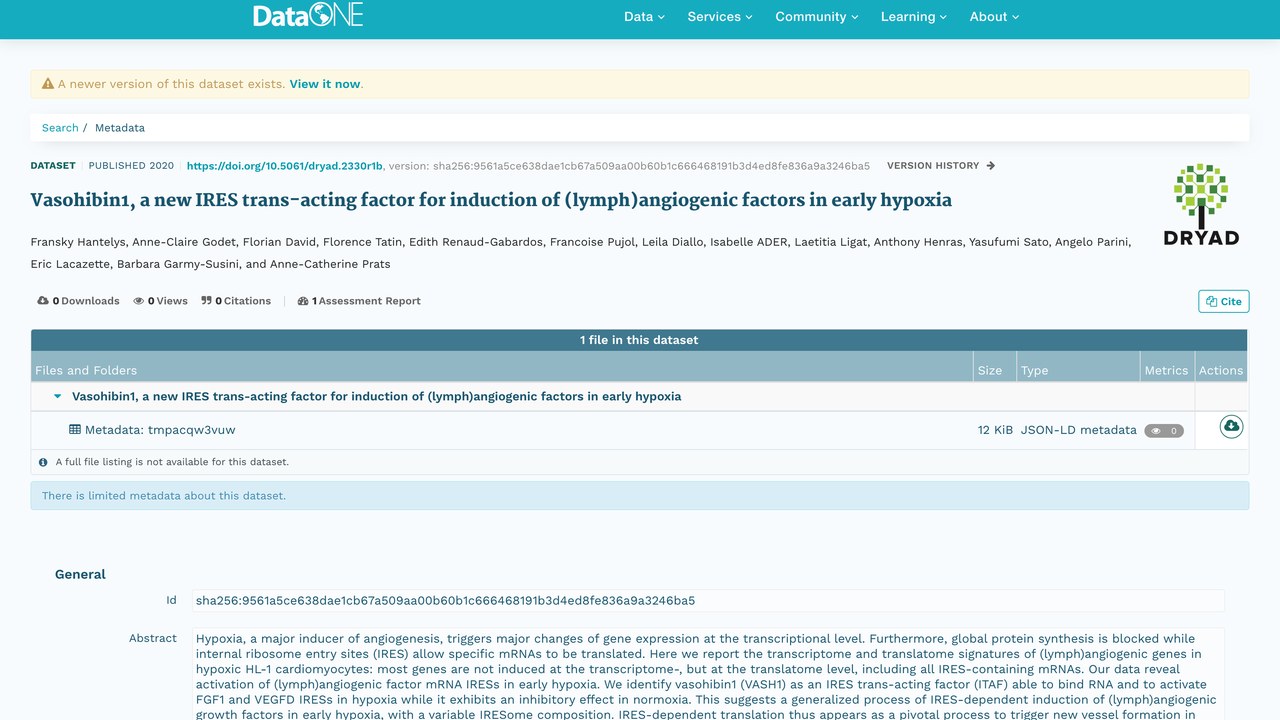Click the '1 file in this dataset' header
Image resolution: width=1280 pixels, height=720 pixels.
[x=639, y=340]
